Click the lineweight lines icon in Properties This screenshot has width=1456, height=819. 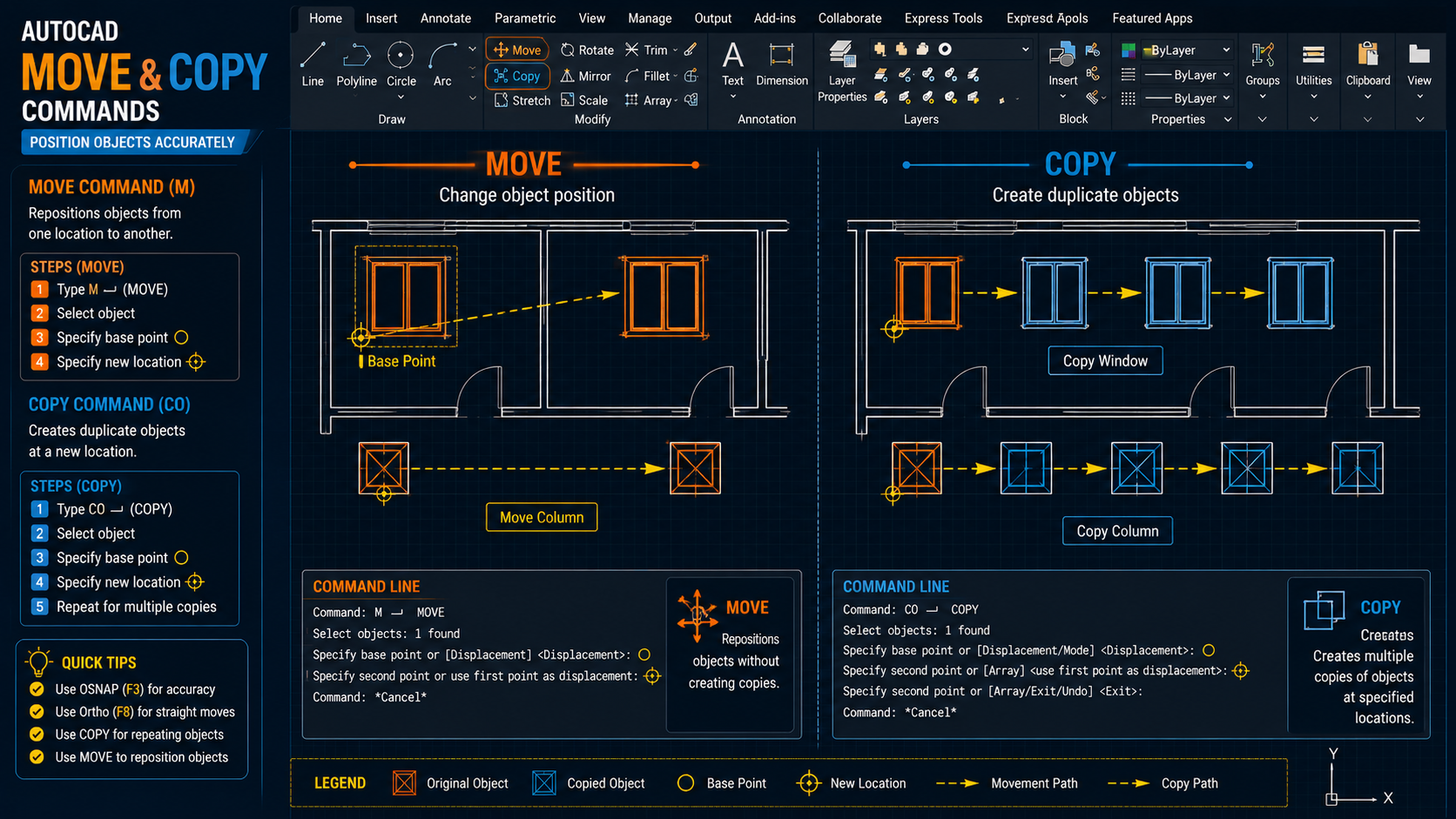[x=1129, y=75]
